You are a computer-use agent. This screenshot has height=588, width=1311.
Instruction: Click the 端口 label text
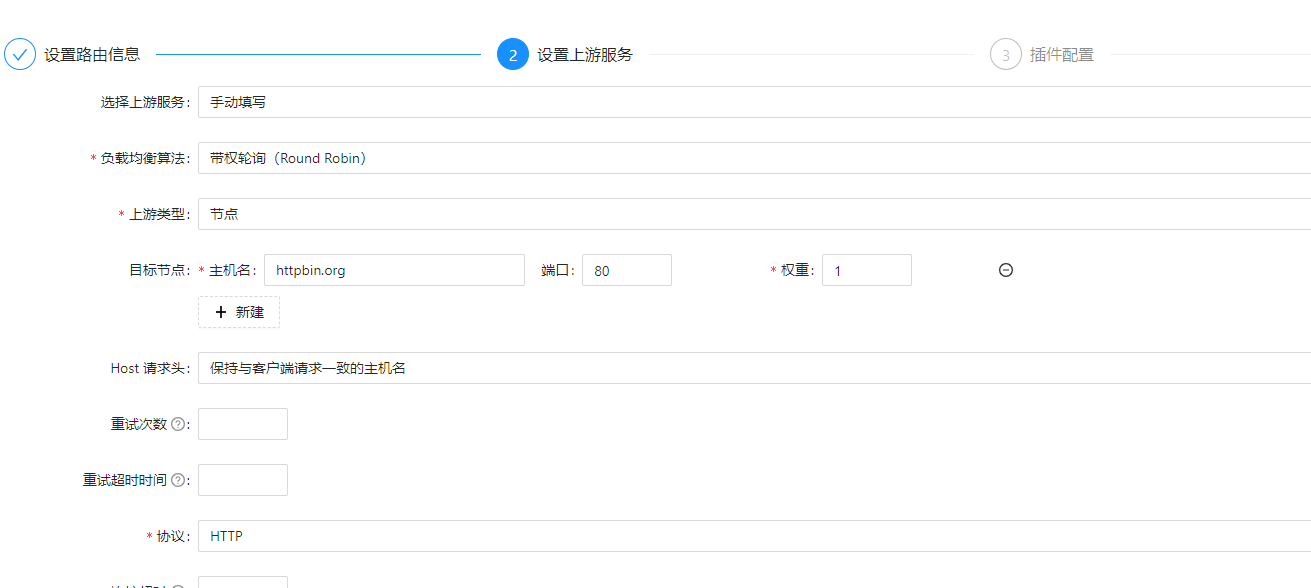(556, 270)
